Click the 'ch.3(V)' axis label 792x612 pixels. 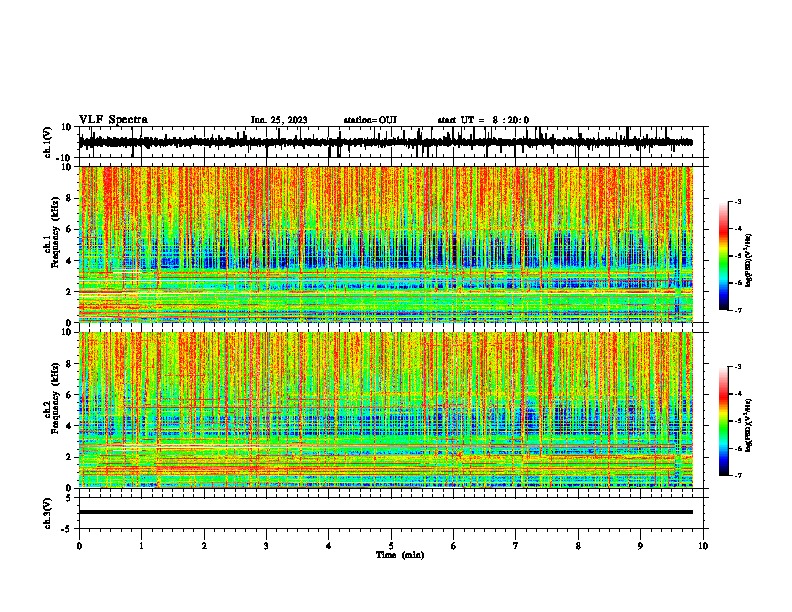(x=48, y=513)
